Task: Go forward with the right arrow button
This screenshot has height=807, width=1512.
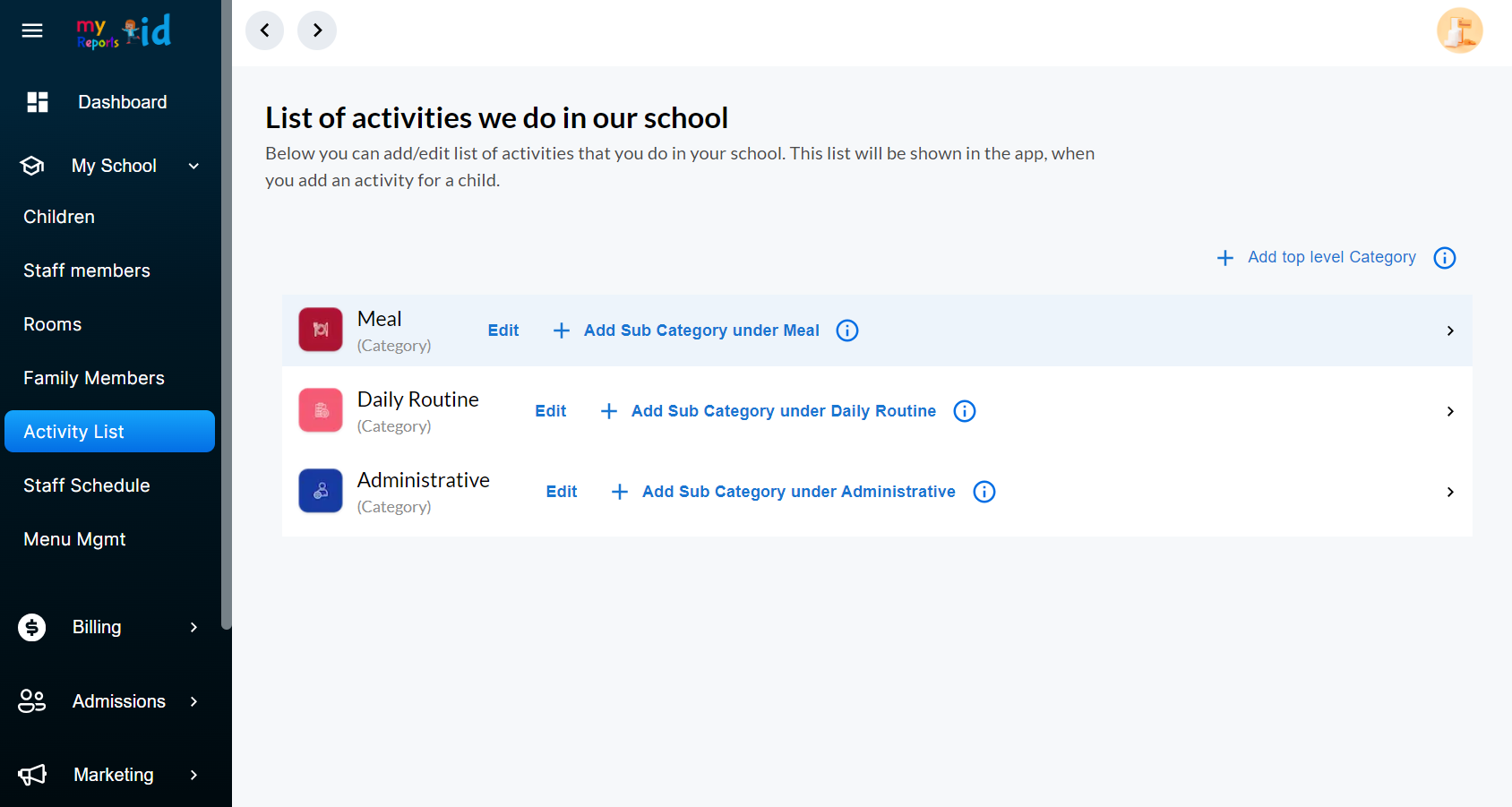Action: click(317, 30)
